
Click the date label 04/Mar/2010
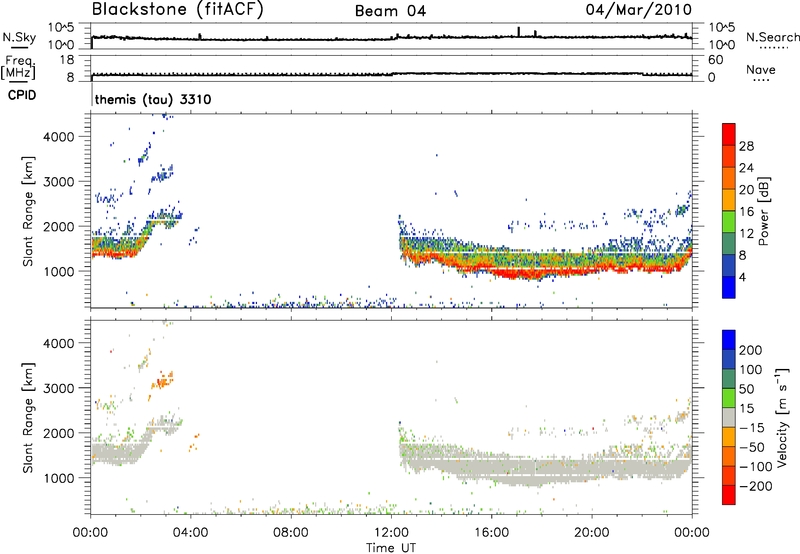click(x=639, y=10)
